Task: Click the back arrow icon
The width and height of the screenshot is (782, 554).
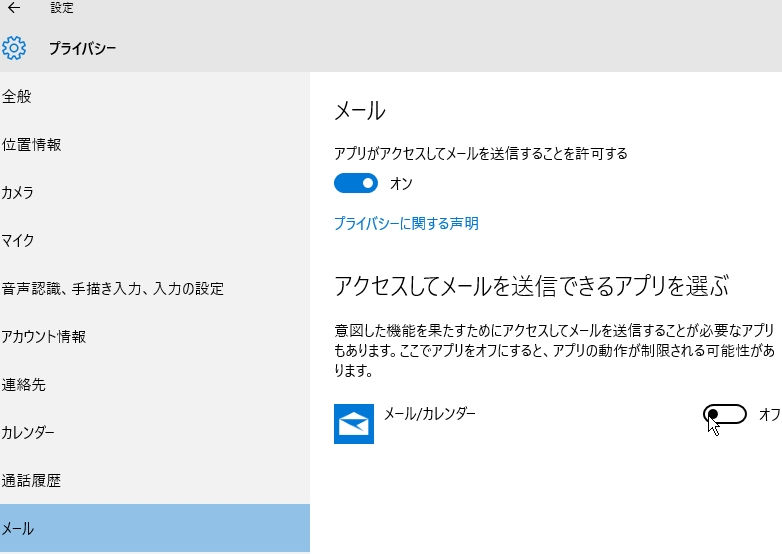Action: pos(14,7)
